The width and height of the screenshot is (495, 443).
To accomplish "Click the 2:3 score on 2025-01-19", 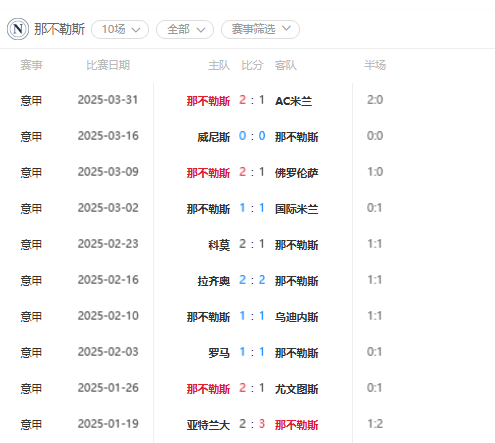I will [x=252, y=424].
